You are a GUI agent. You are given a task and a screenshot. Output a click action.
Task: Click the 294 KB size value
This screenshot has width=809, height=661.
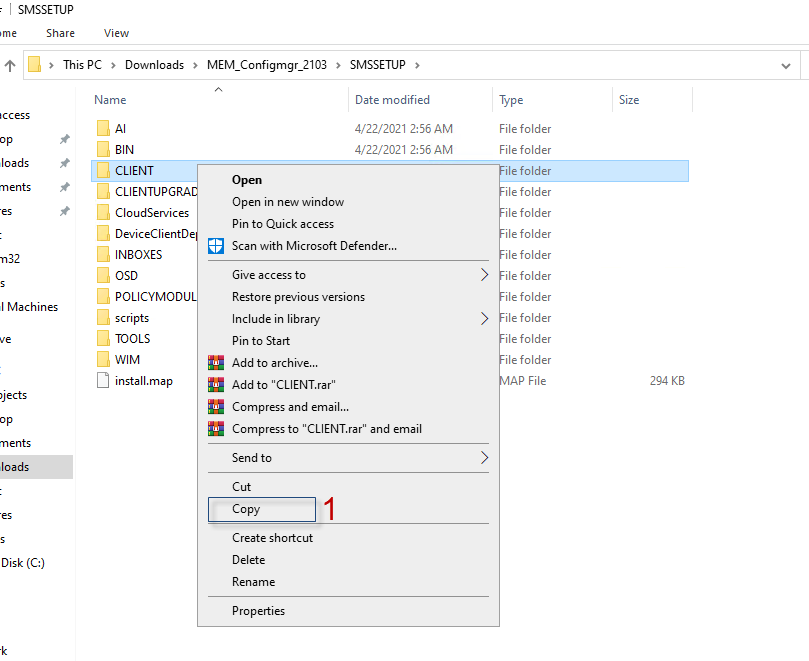point(667,380)
